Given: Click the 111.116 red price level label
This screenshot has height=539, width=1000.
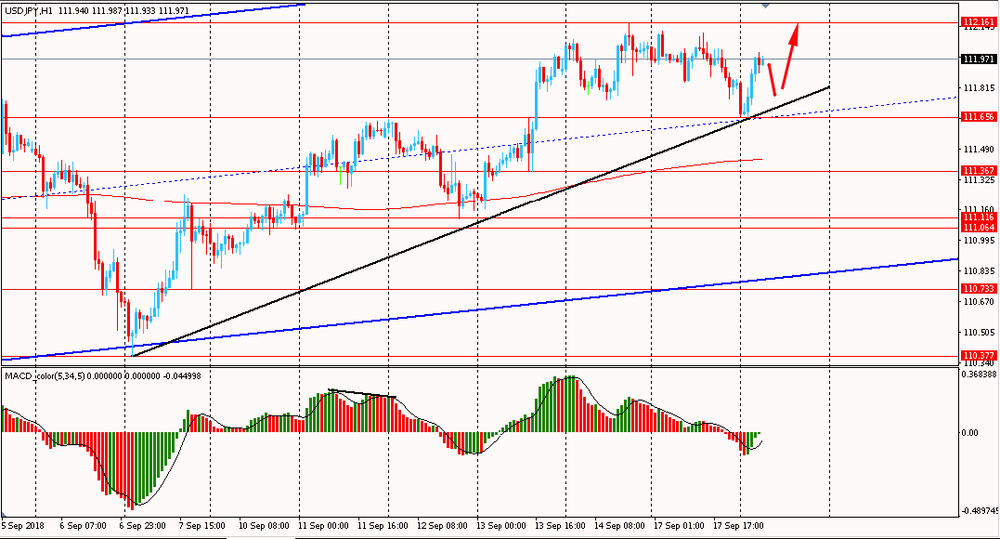Looking at the screenshot, I should point(978,218).
